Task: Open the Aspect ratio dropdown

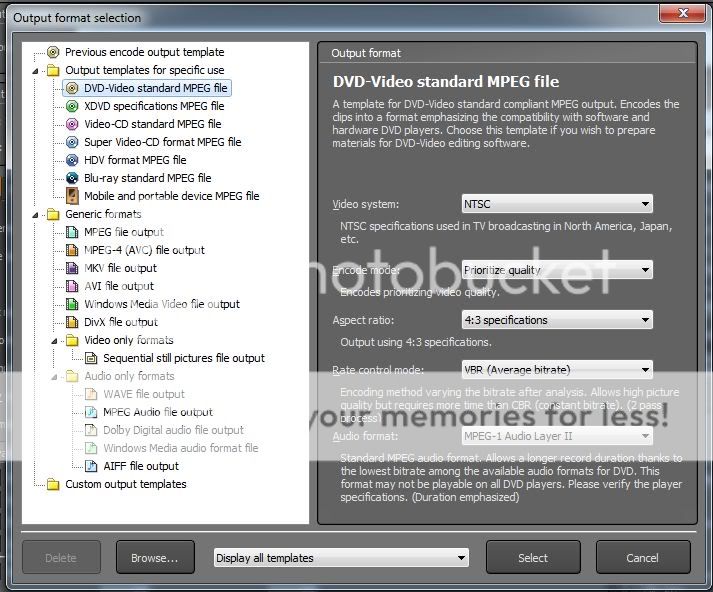Action: [557, 320]
